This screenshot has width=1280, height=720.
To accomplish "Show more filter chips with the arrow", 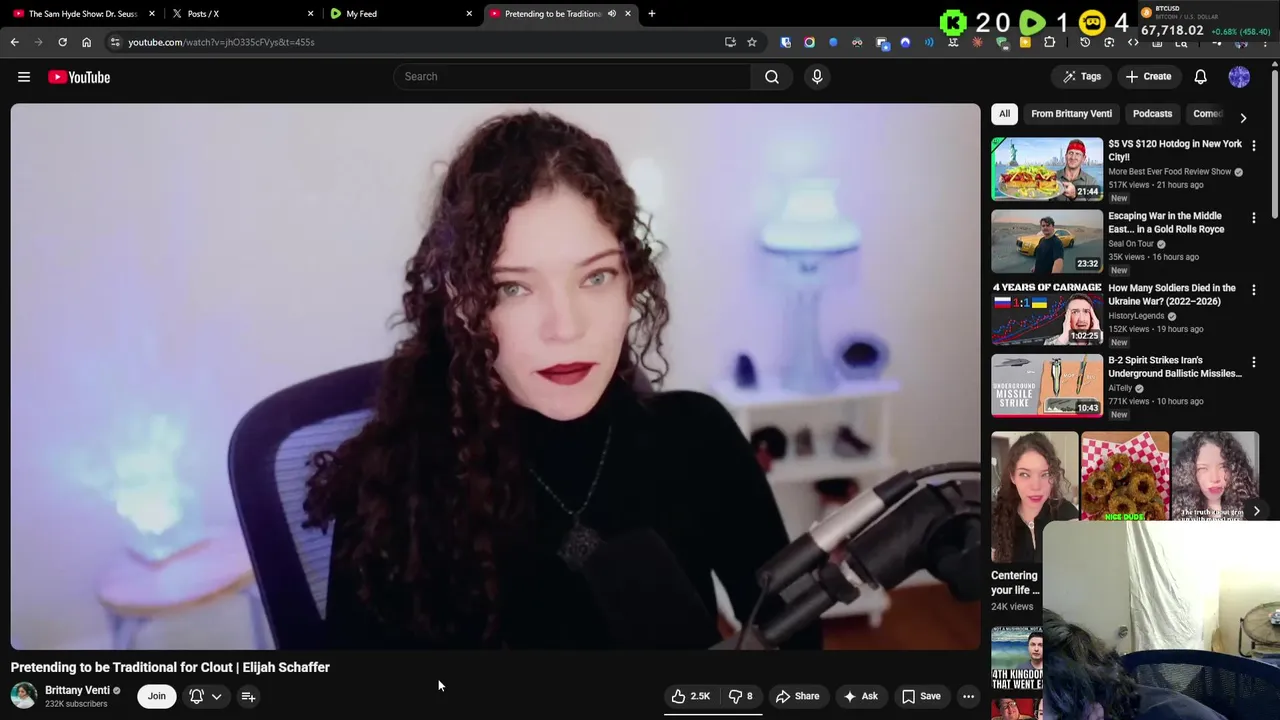I will tap(1243, 117).
